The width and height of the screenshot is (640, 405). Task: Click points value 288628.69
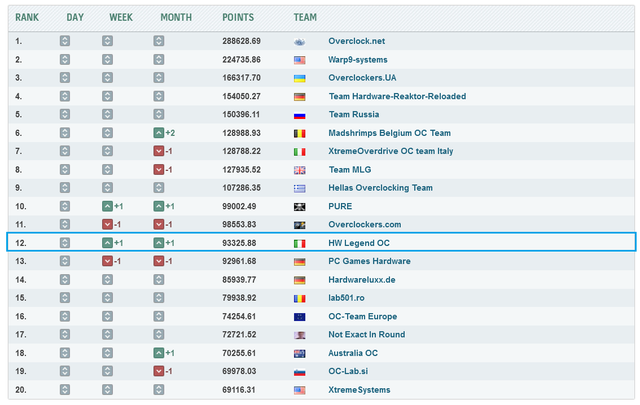[241, 41]
